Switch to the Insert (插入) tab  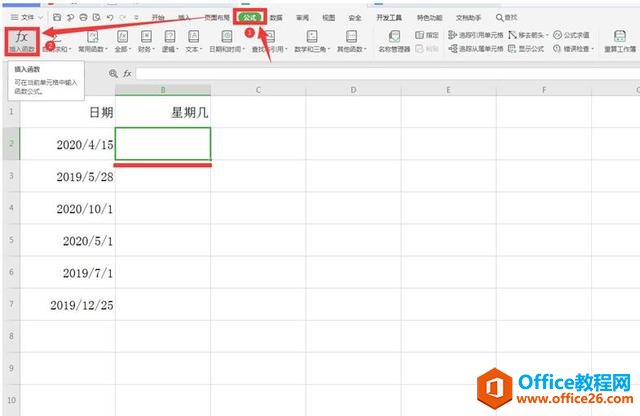tap(184, 18)
